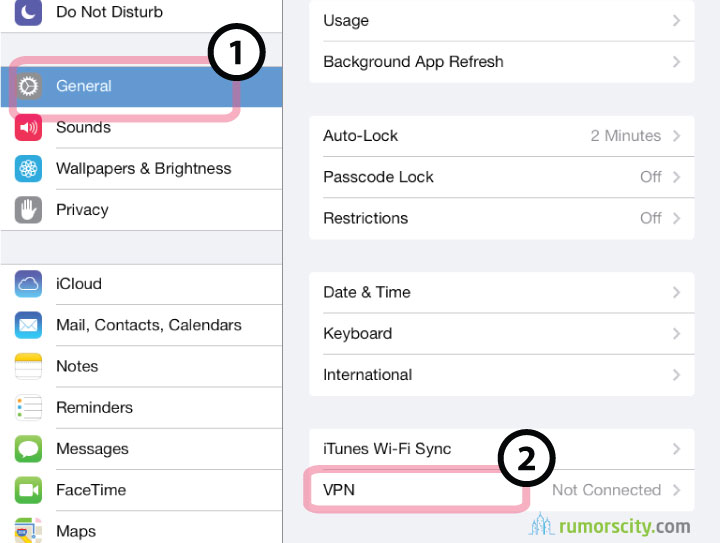Open the Keyboard settings row
Screen dimensions: 720x543
tap(502, 334)
